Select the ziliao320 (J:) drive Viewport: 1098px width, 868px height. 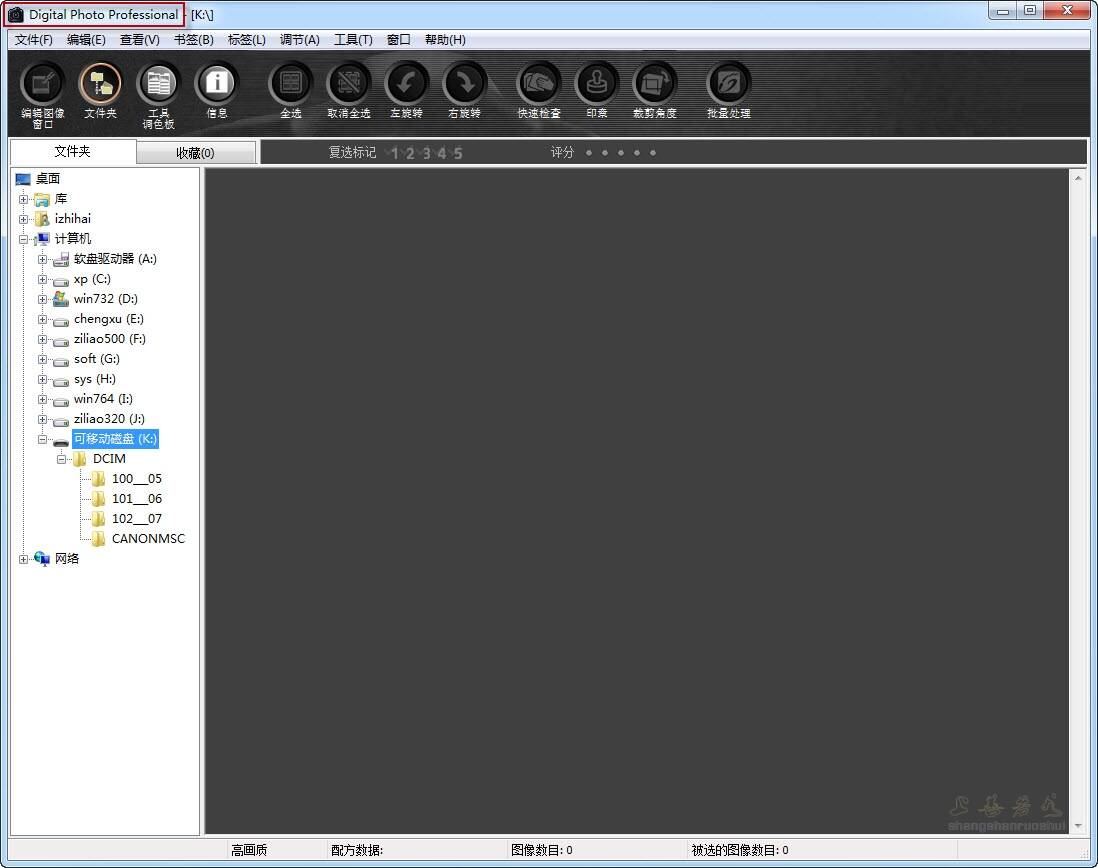click(x=109, y=419)
